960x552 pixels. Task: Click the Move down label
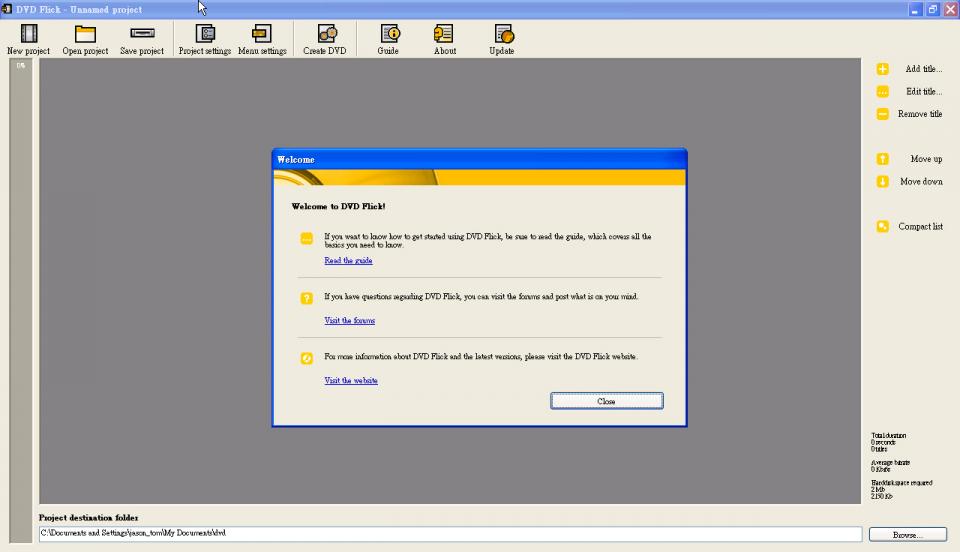click(x=921, y=182)
